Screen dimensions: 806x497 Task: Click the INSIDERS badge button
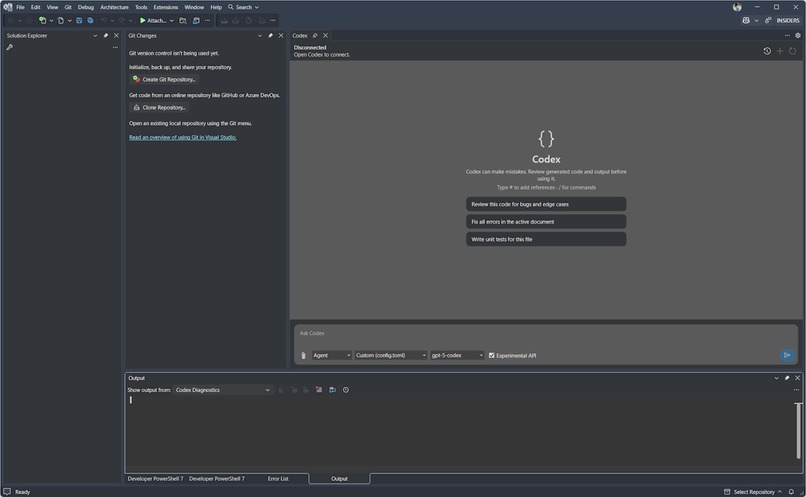point(787,21)
